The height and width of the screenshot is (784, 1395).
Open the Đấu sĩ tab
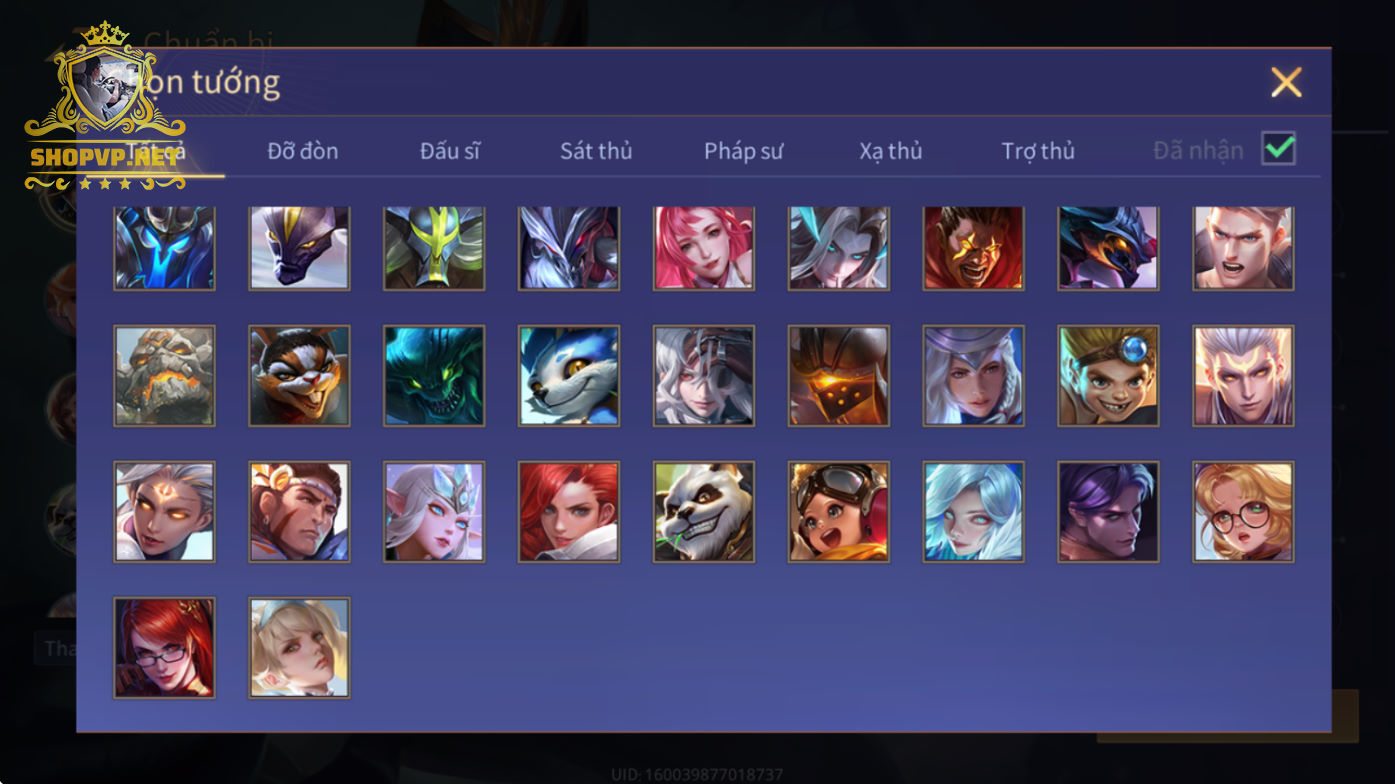point(450,151)
